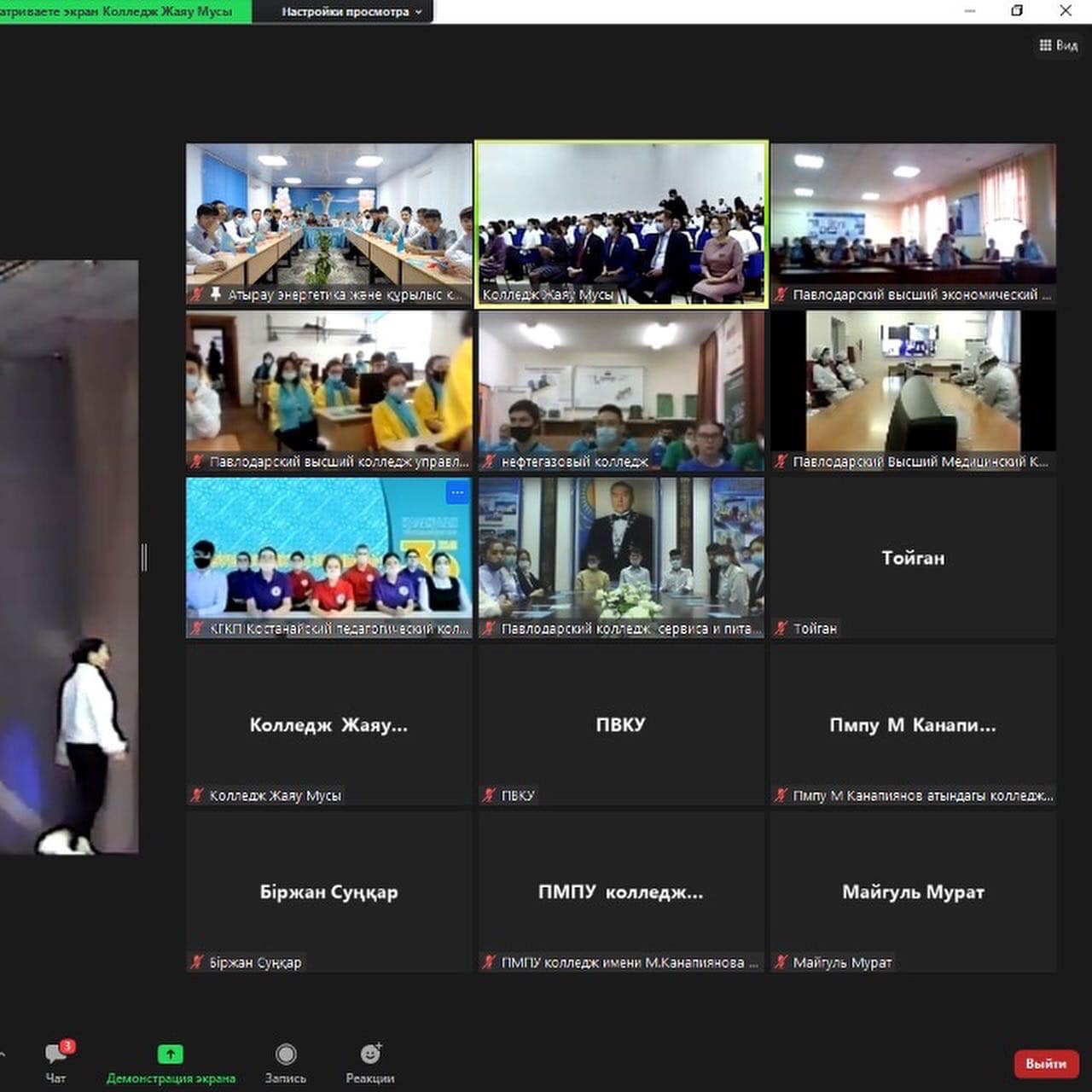Image resolution: width=1092 pixels, height=1092 pixels.
Task: Expand the caret left of Чат
Action: tap(3, 1054)
